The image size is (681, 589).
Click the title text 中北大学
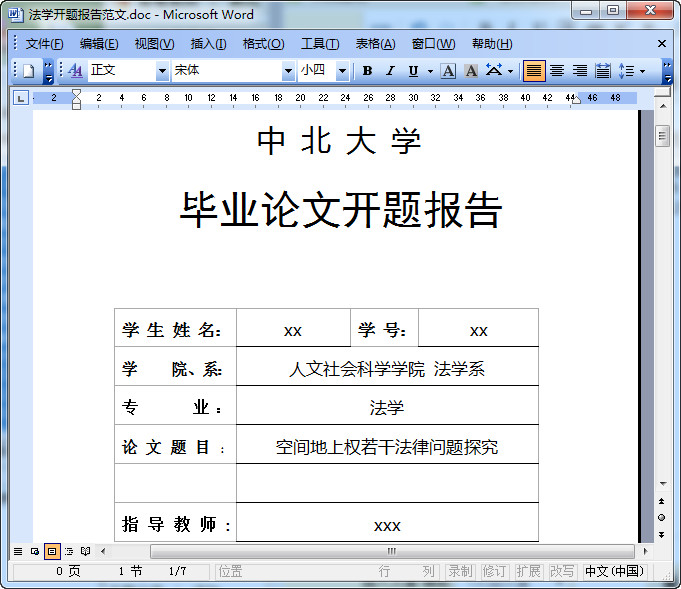(339, 141)
